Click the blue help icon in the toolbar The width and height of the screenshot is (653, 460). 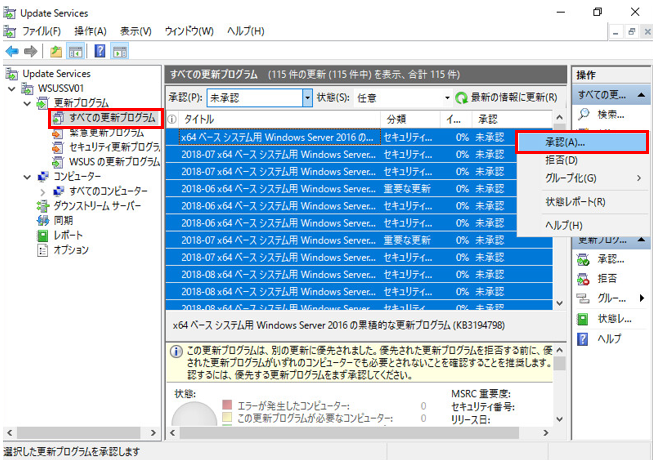[x=101, y=51]
